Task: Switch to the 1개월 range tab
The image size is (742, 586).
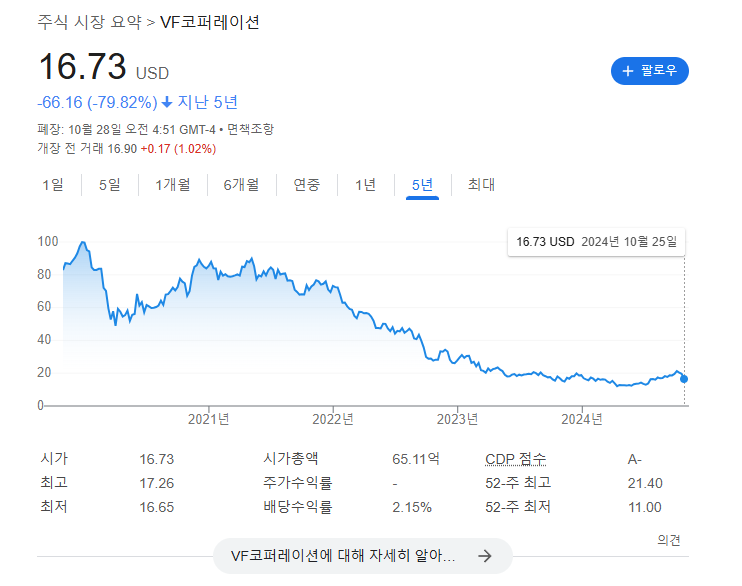Action: (179, 184)
